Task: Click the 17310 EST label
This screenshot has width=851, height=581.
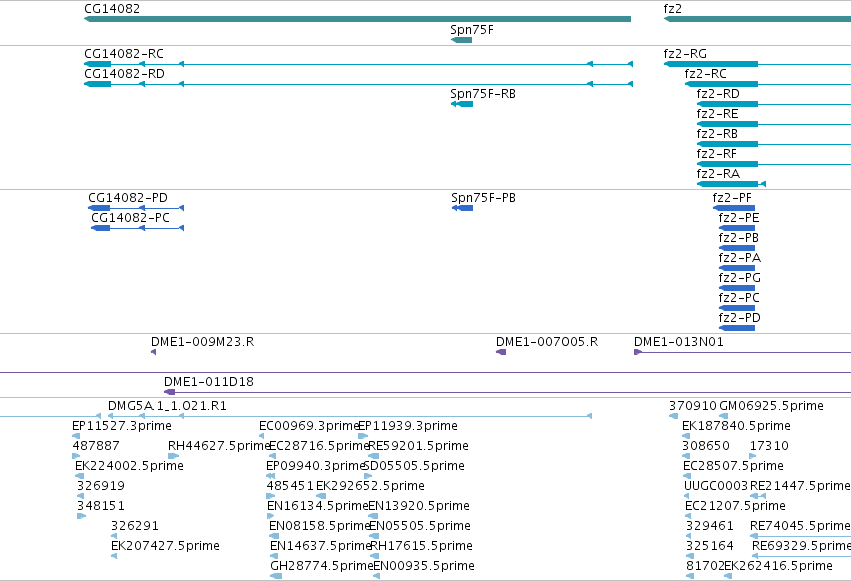Action: tap(769, 446)
